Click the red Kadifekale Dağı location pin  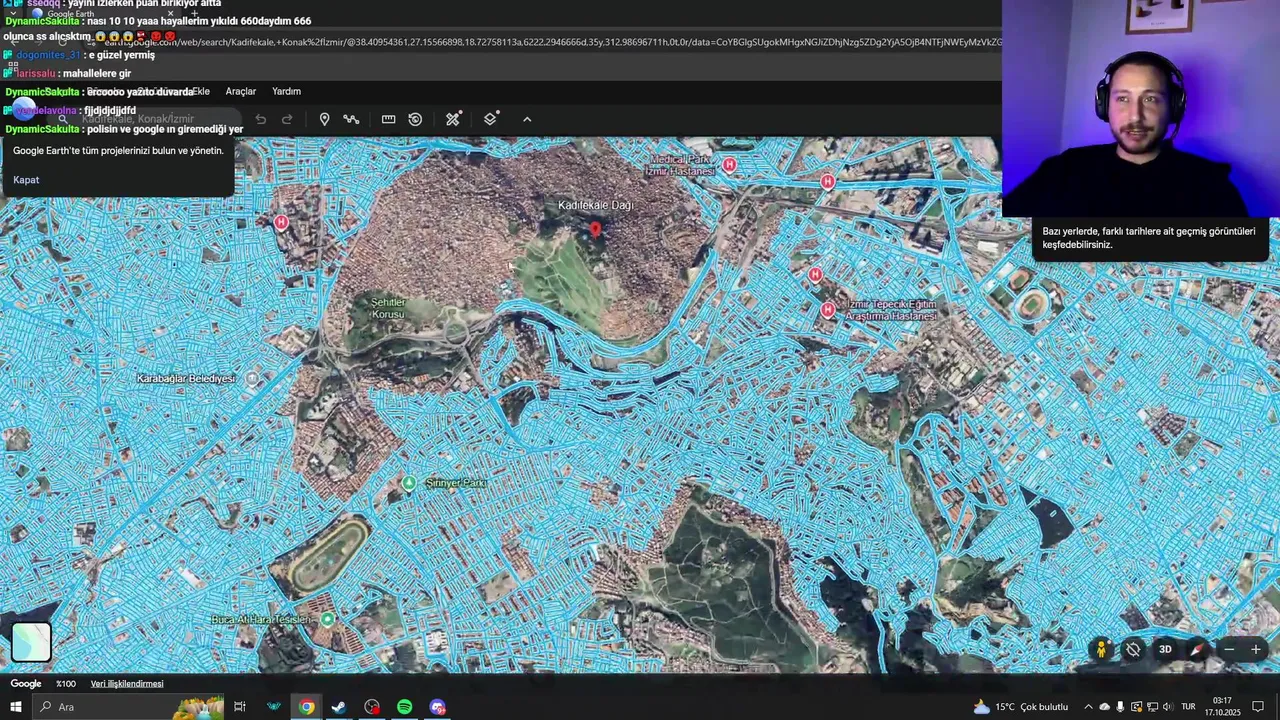tap(595, 229)
